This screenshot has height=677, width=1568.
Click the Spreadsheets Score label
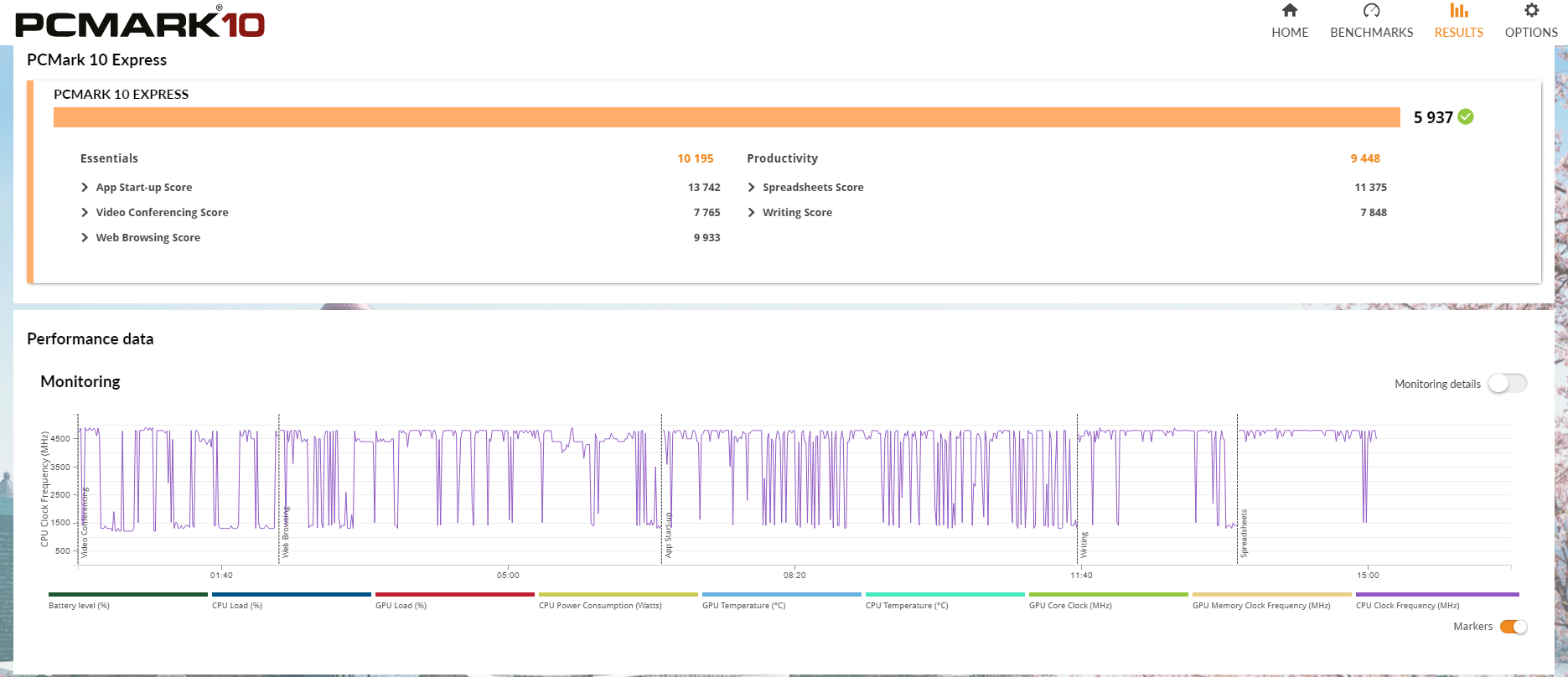tap(813, 188)
